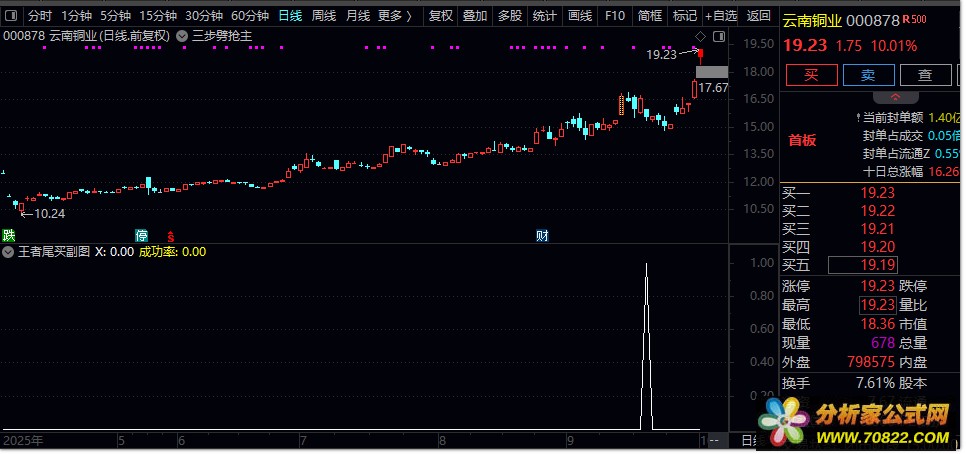The width and height of the screenshot is (966, 454).
Task: Switch to the 分时 intraday tab
Action: [40, 16]
